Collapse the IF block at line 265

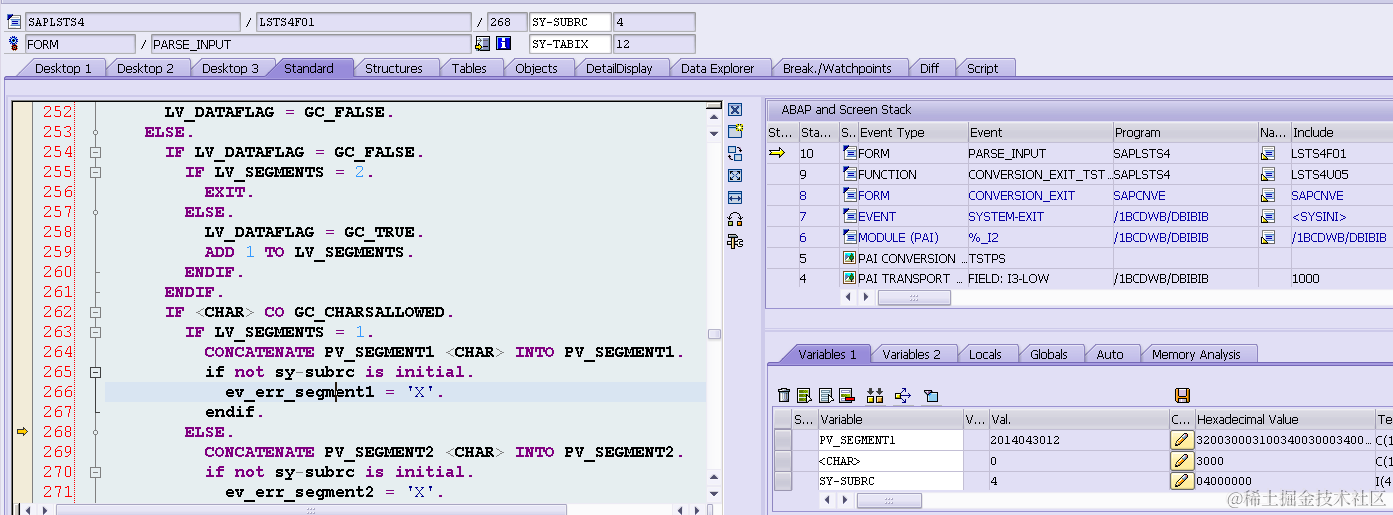95,372
